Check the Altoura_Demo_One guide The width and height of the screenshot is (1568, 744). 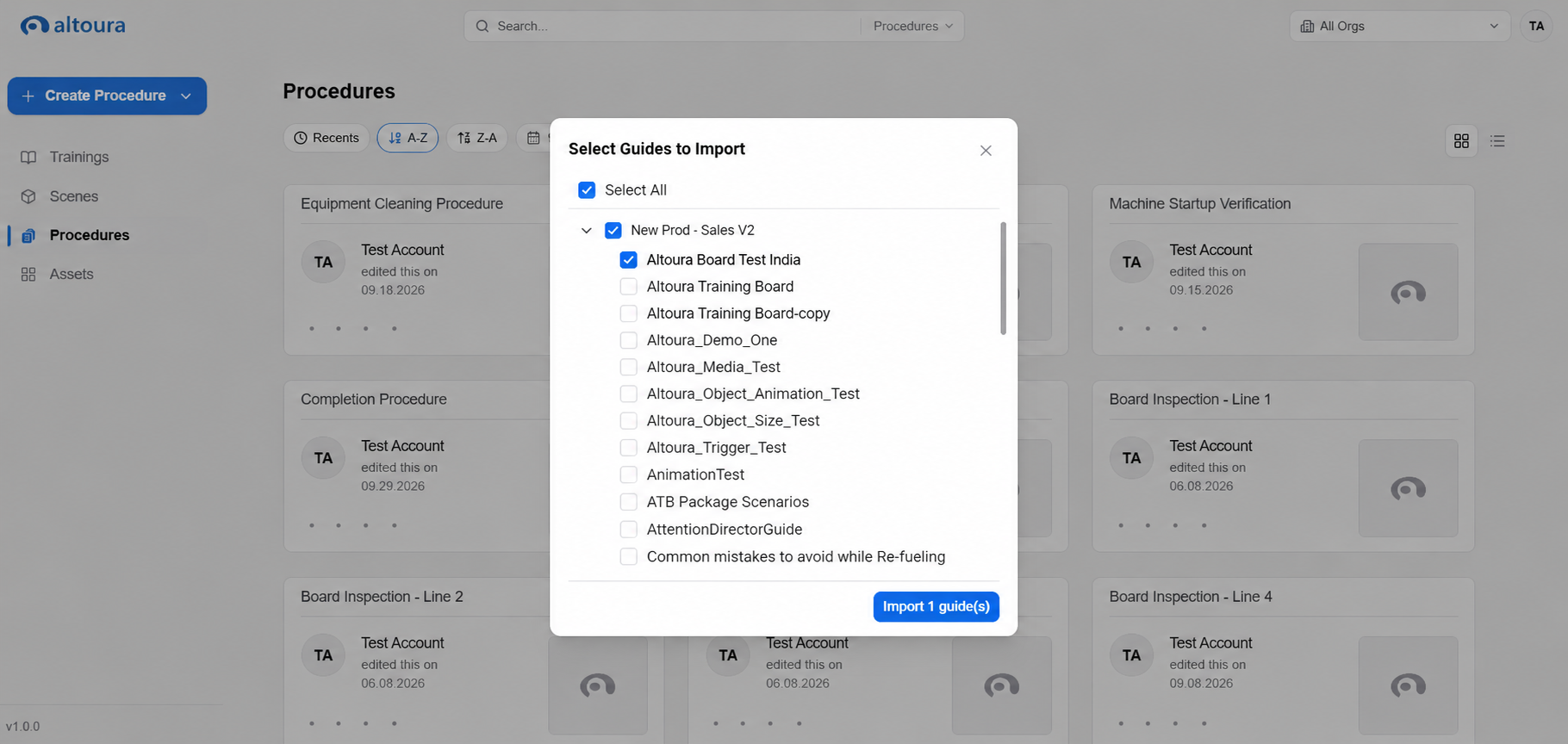pos(629,340)
